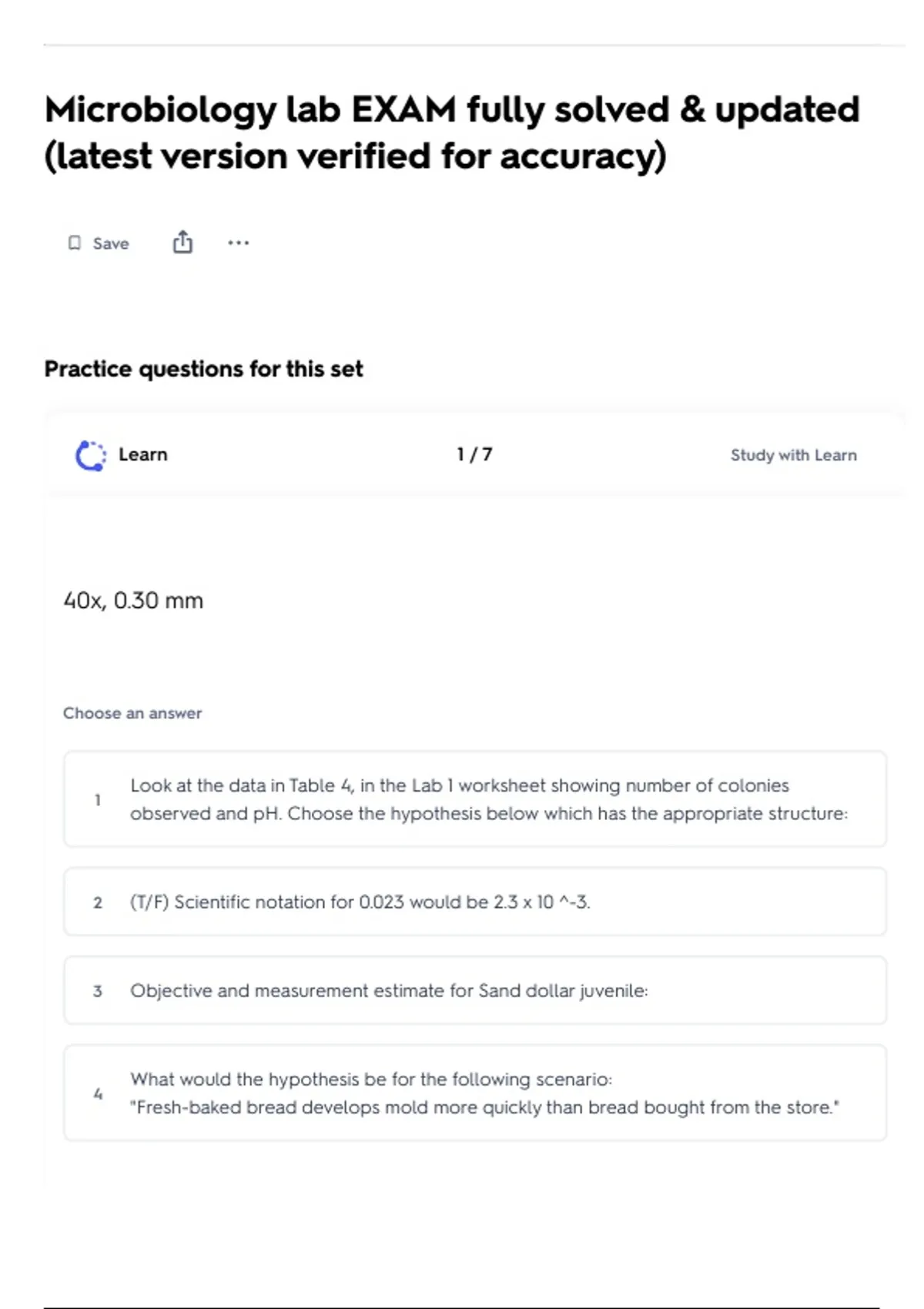Click the number 1 answer badge
This screenshot has width=924, height=1309.
click(98, 800)
